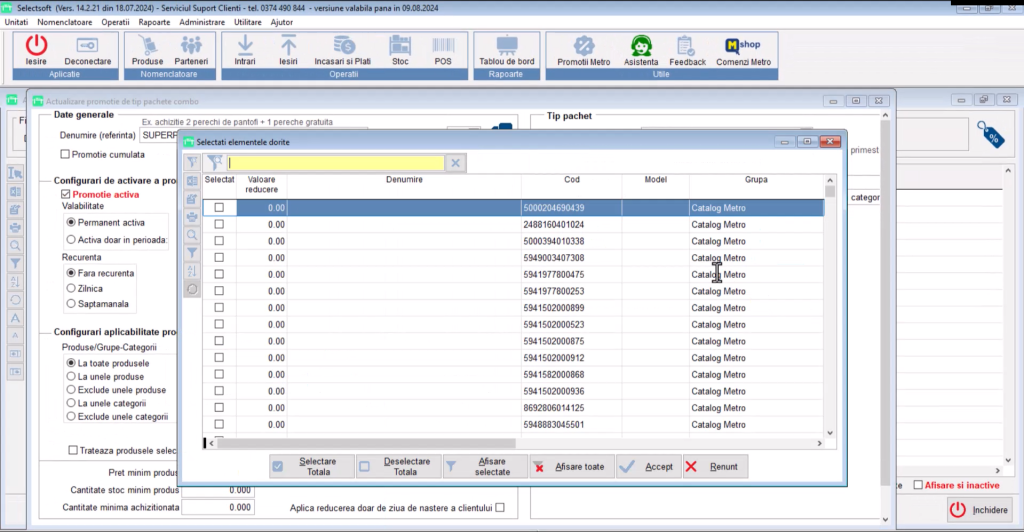The height and width of the screenshot is (532, 1024).
Task: Choose the La unele produse radio button
Action: coord(71,376)
